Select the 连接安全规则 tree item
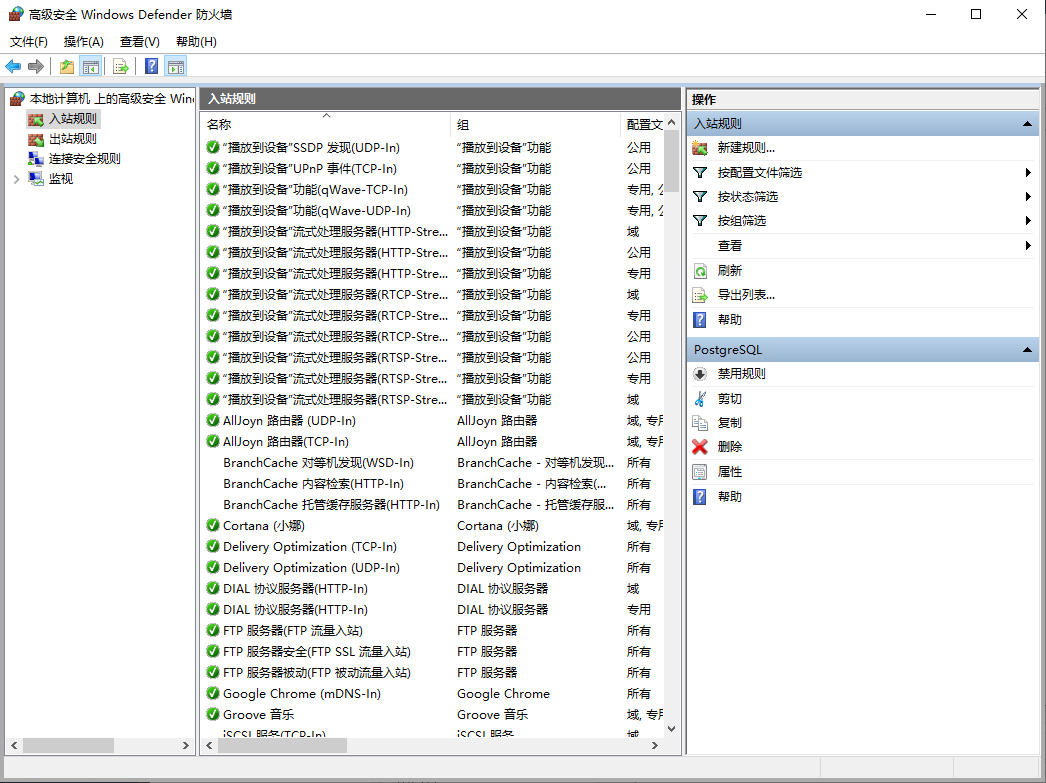This screenshot has height=783, width=1046. 85,159
